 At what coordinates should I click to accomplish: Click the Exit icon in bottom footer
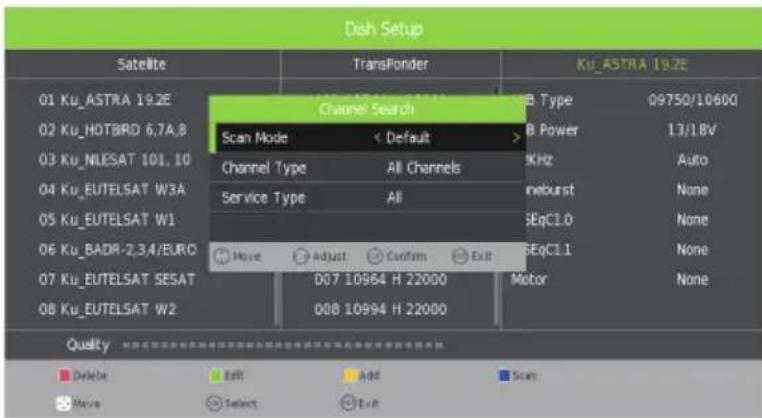(x=348, y=403)
